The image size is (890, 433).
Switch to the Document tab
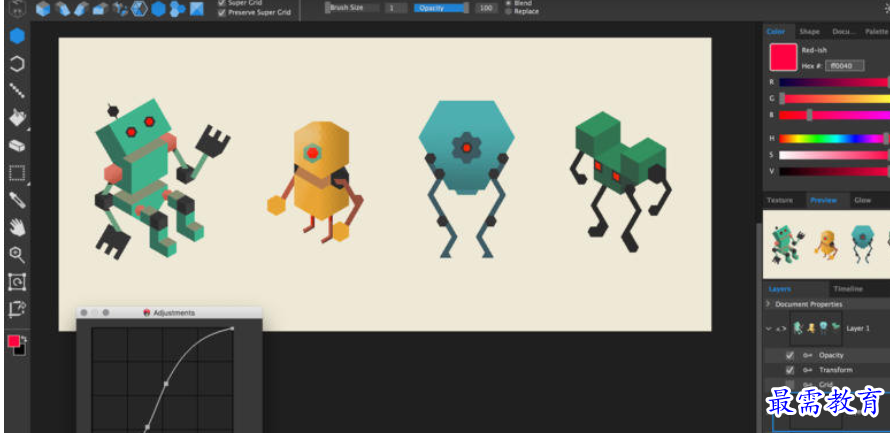843,32
